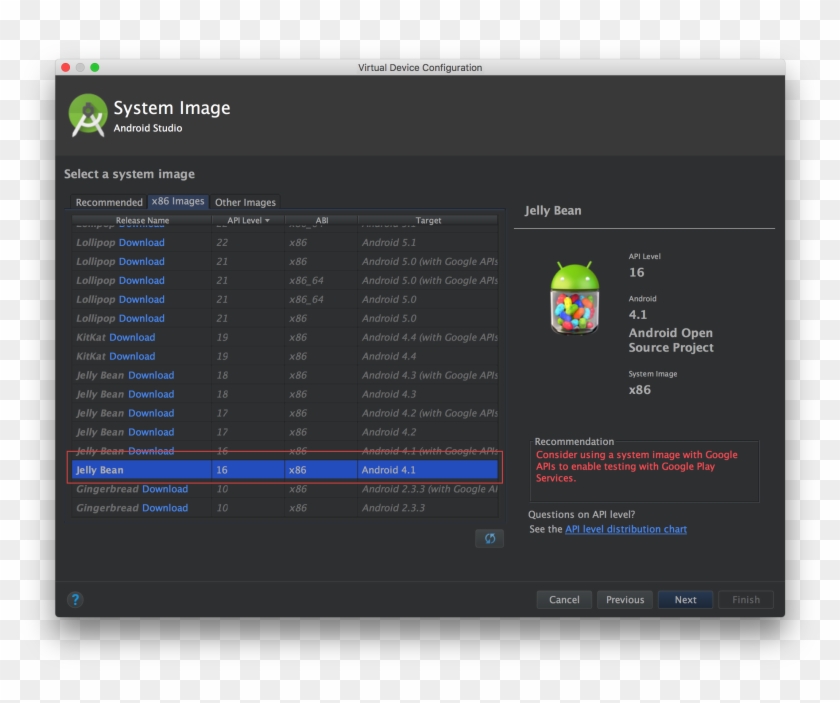
Task: Go back with the Previous button
Action: (624, 599)
